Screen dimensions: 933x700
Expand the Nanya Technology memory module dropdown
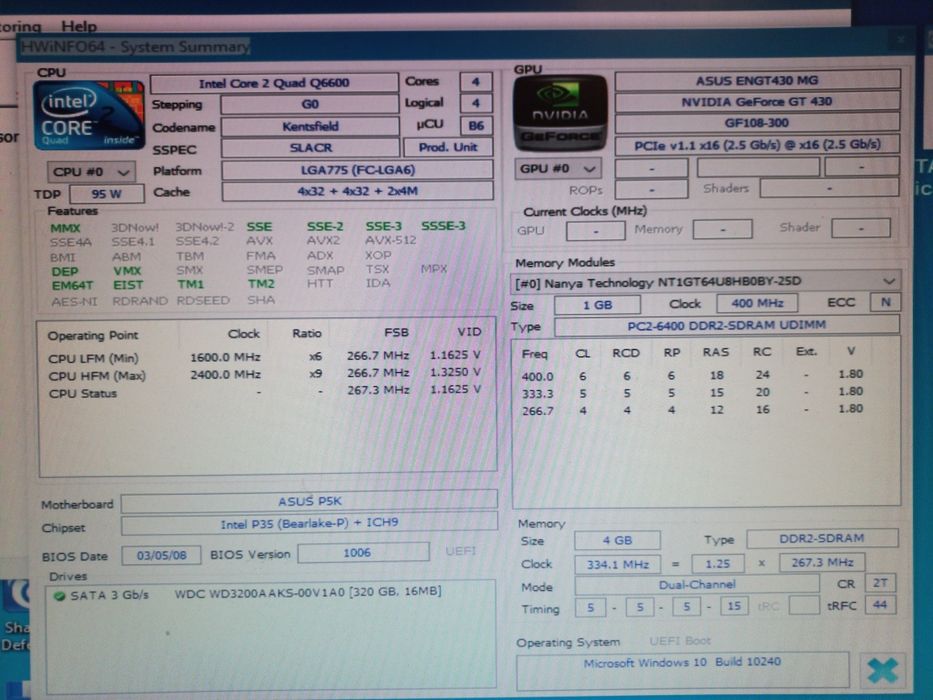pos(705,282)
